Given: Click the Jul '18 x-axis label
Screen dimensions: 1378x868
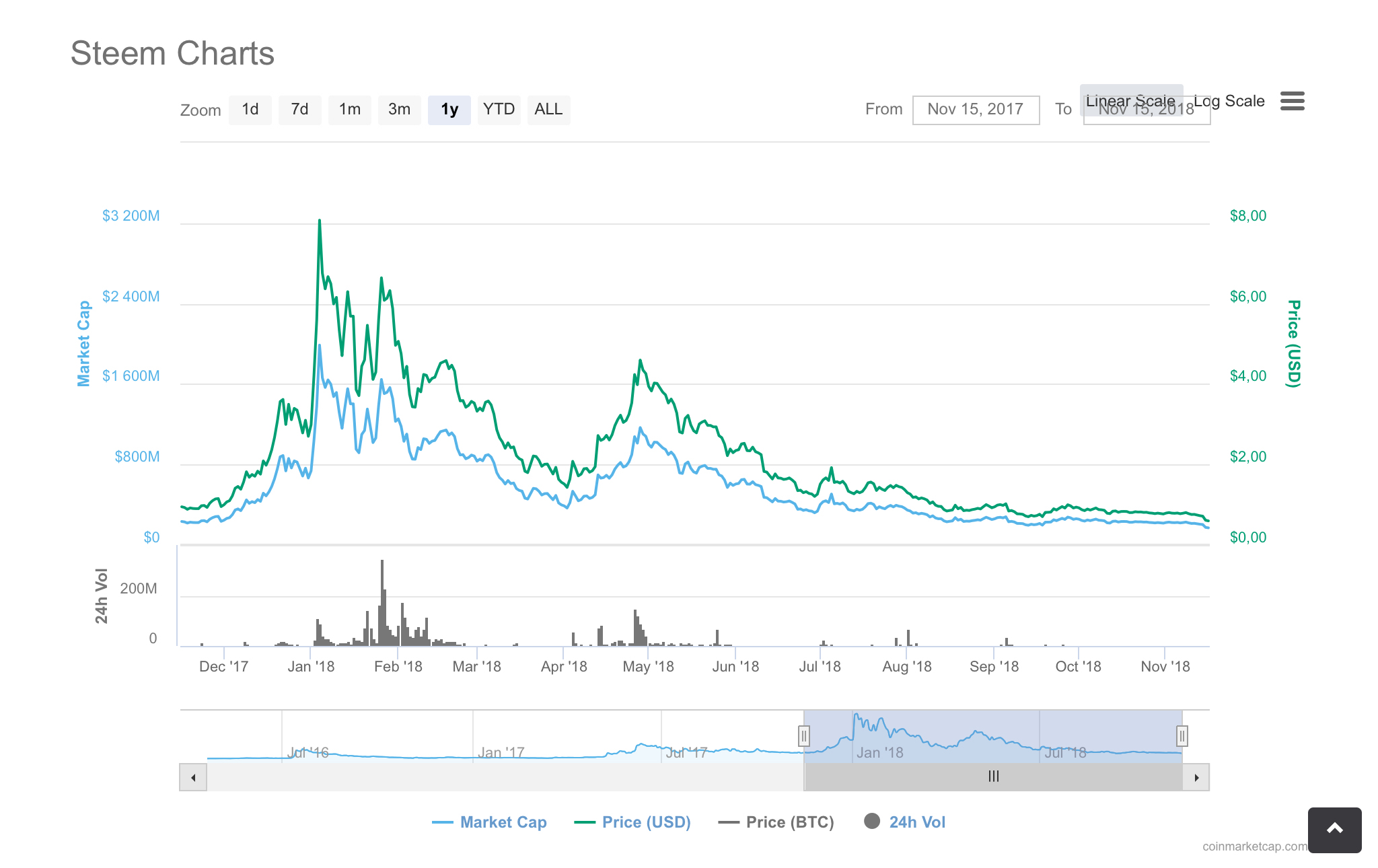Looking at the screenshot, I should [x=820, y=667].
